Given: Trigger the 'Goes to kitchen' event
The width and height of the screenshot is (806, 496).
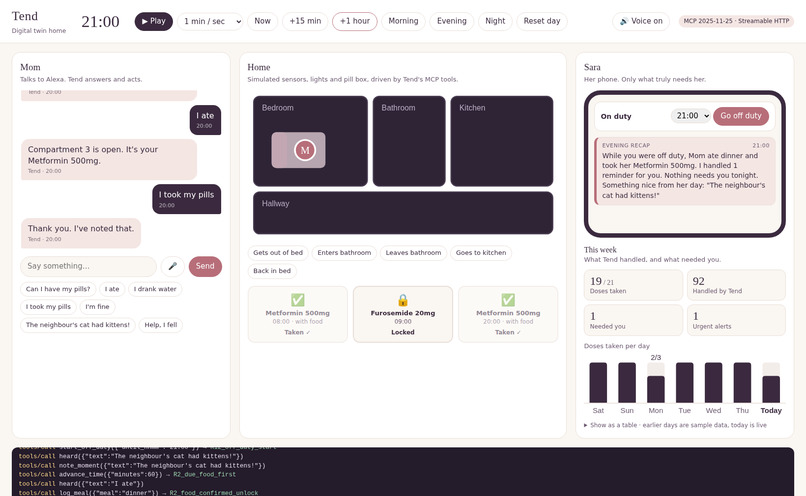Looking at the screenshot, I should point(481,253).
